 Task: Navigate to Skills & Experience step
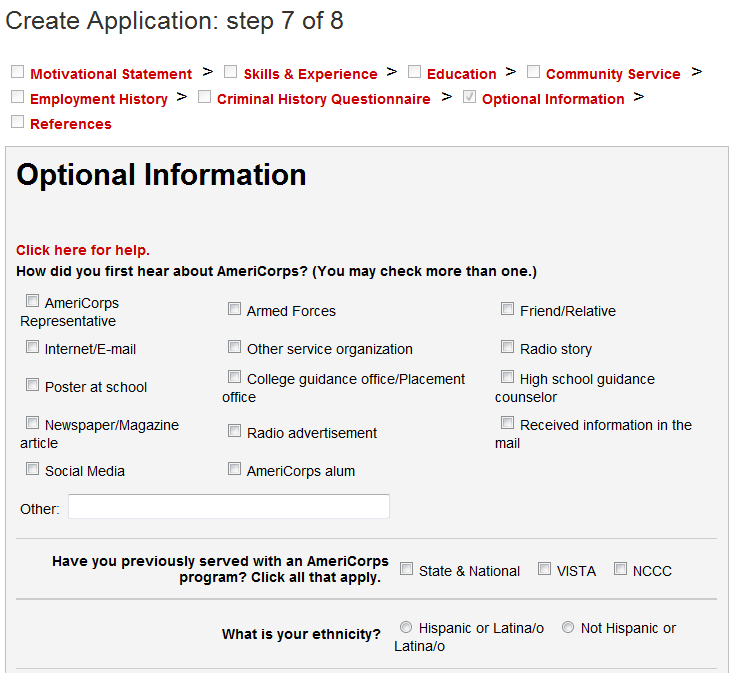click(x=310, y=74)
